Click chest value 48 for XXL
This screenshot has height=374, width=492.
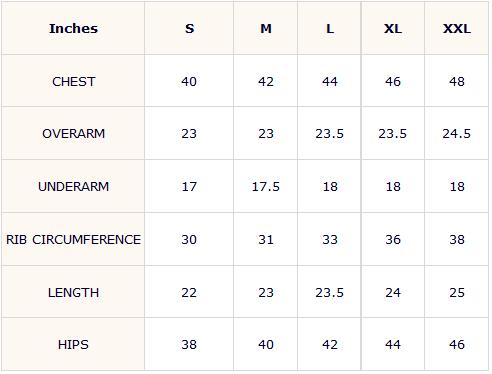[x=457, y=82]
